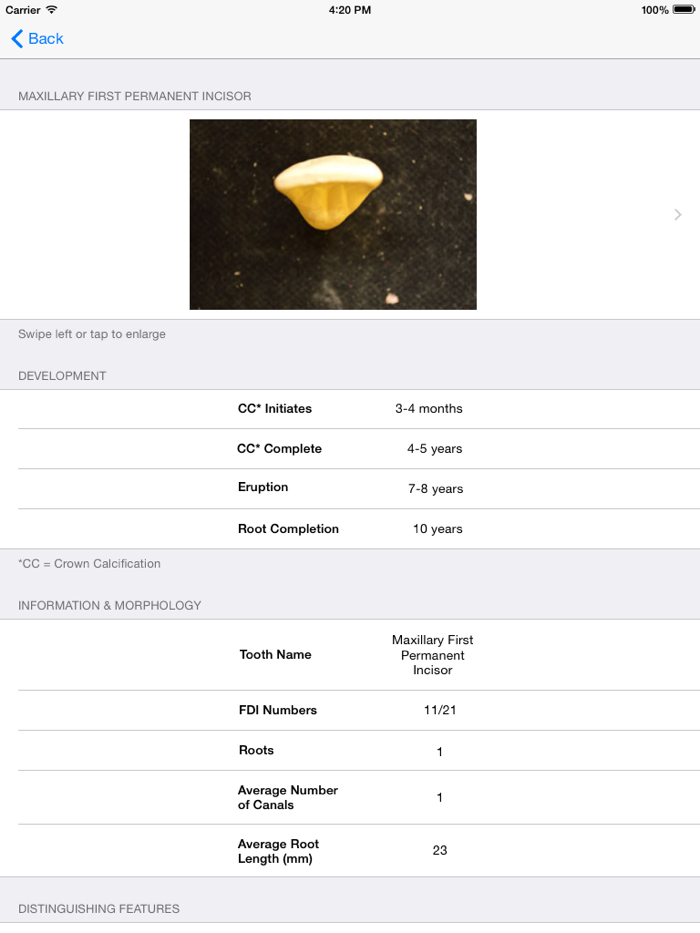
Task: Tap the right chevron beside the tooth image
Action: click(x=677, y=214)
